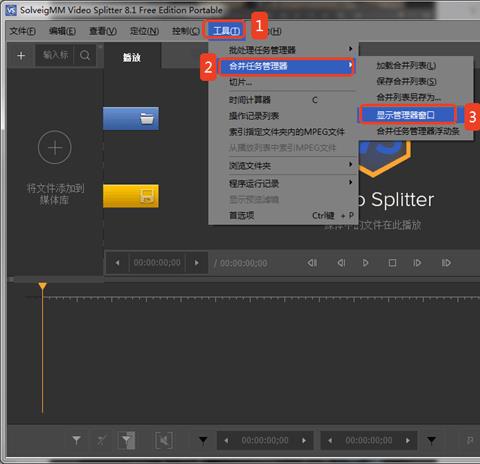Jump to next marker playback icon

tap(446, 263)
